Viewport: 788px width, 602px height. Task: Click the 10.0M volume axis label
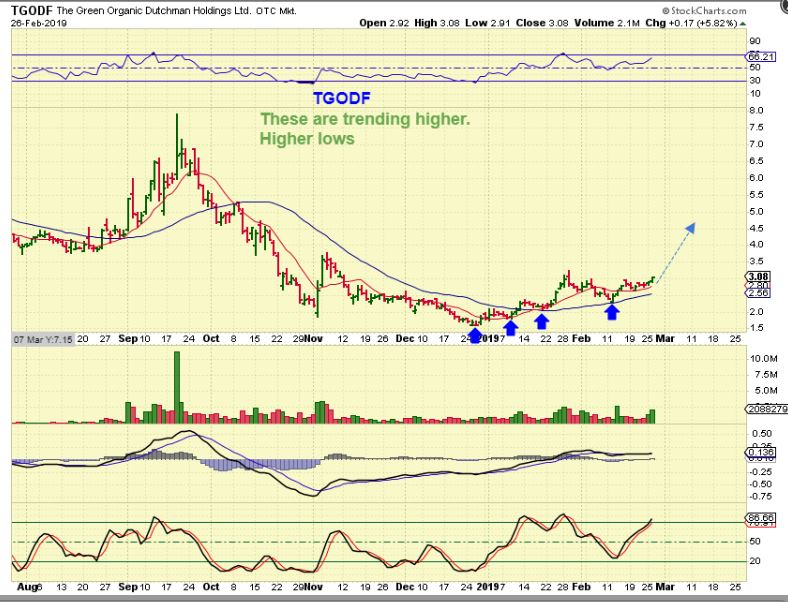(764, 359)
